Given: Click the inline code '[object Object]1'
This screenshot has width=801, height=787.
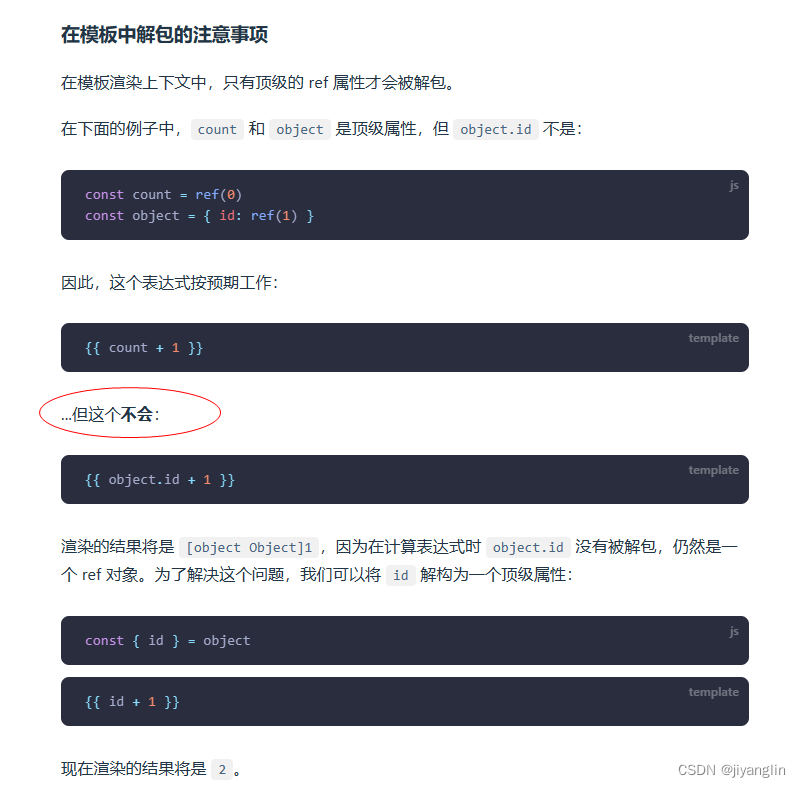Looking at the screenshot, I should (249, 547).
